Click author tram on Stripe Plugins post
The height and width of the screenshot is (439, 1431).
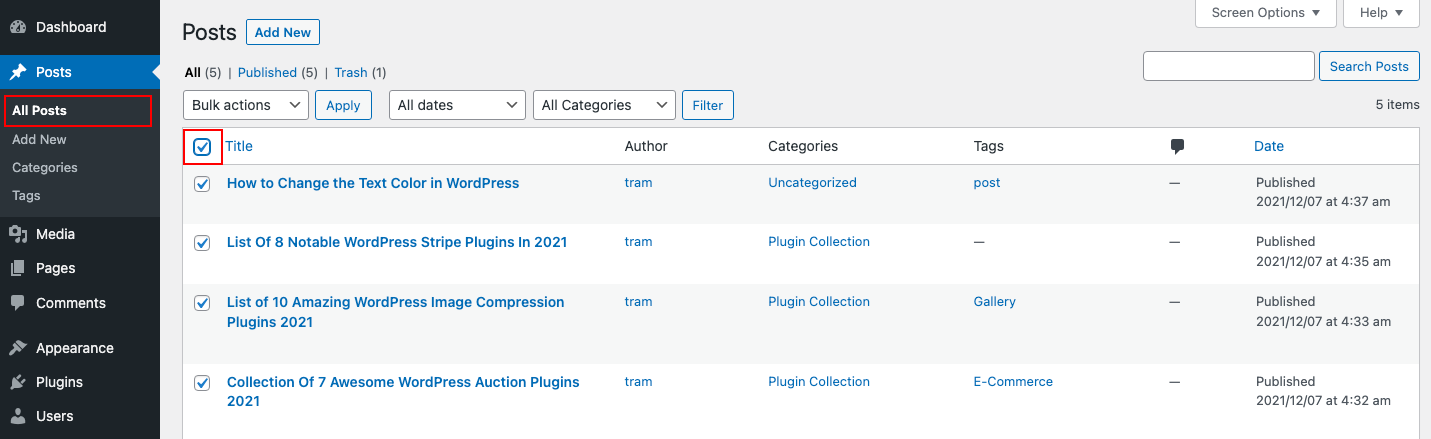pos(638,242)
